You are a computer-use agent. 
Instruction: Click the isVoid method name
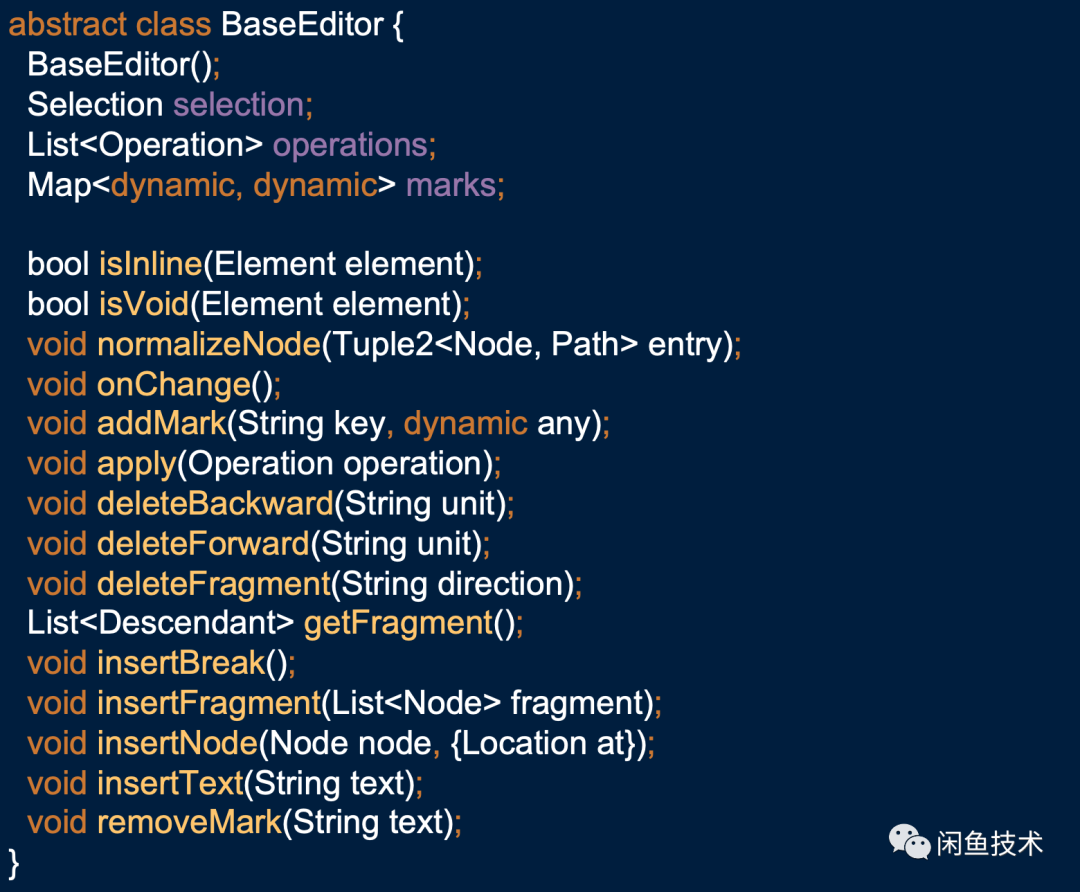point(143,304)
